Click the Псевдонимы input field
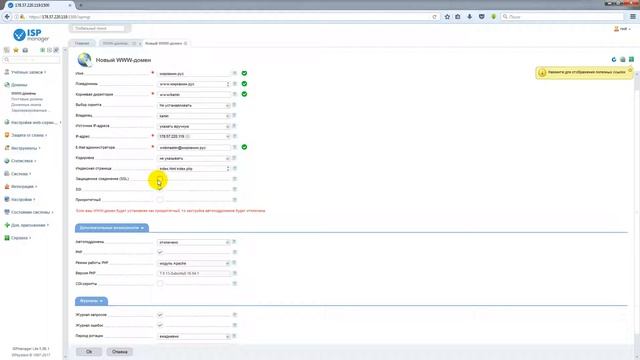The width and height of the screenshot is (640, 360). [x=194, y=84]
